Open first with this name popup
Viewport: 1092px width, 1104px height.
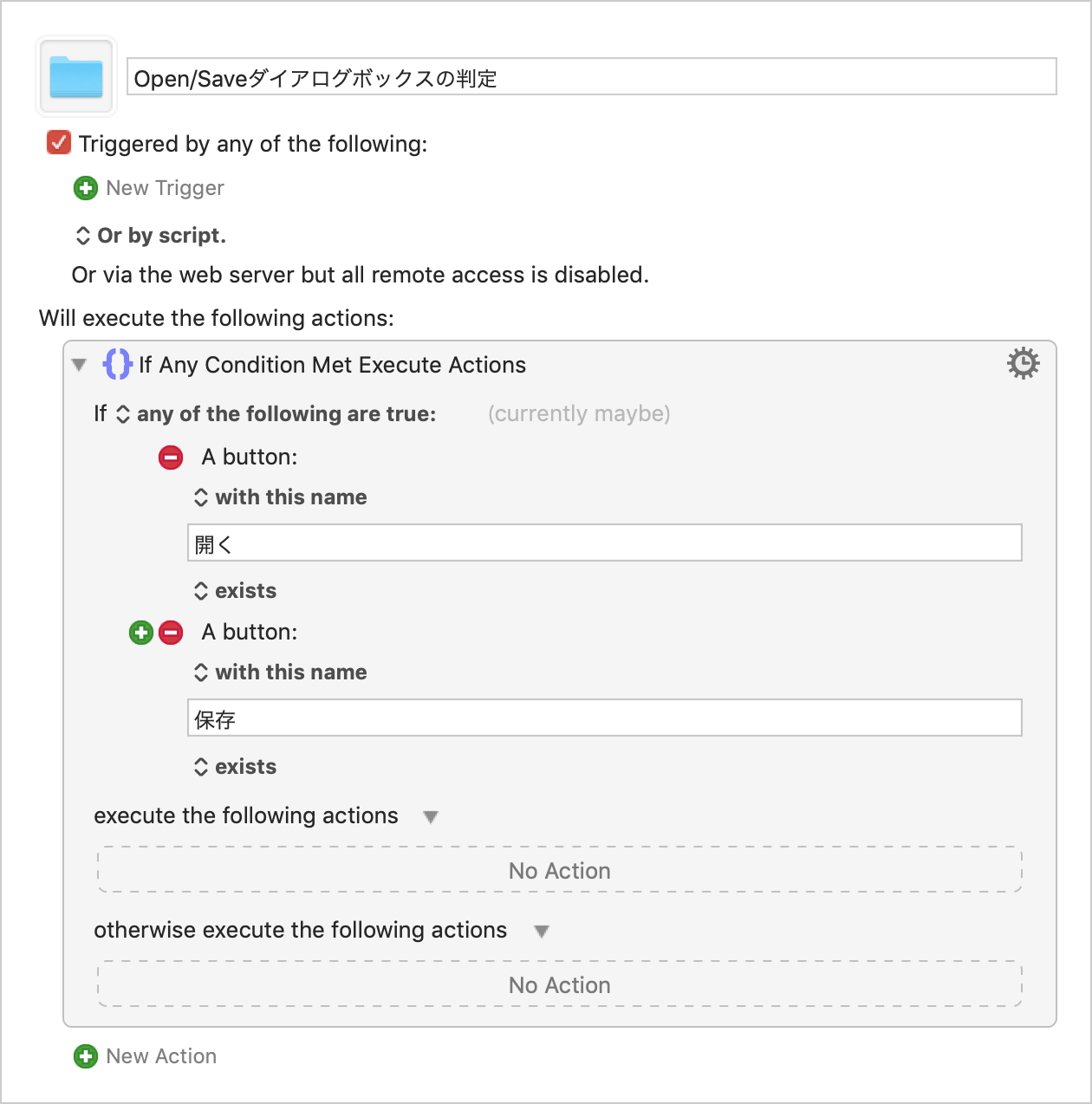coord(280,497)
